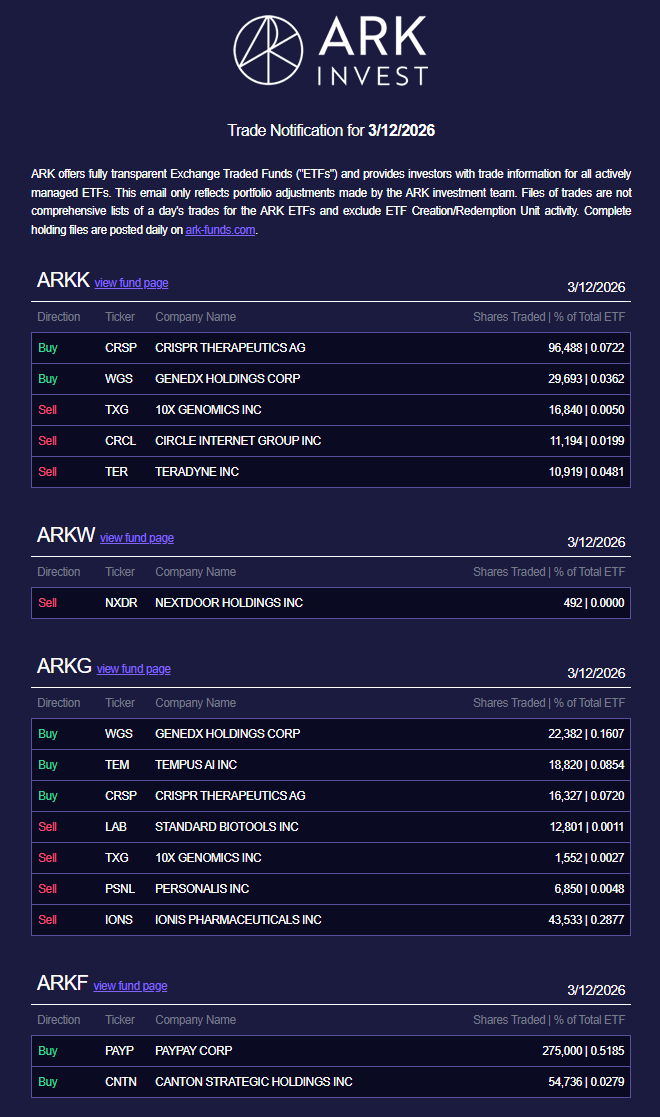Click TERADYNE INC company name
Screen dimensions: 660x1117
[197, 472]
